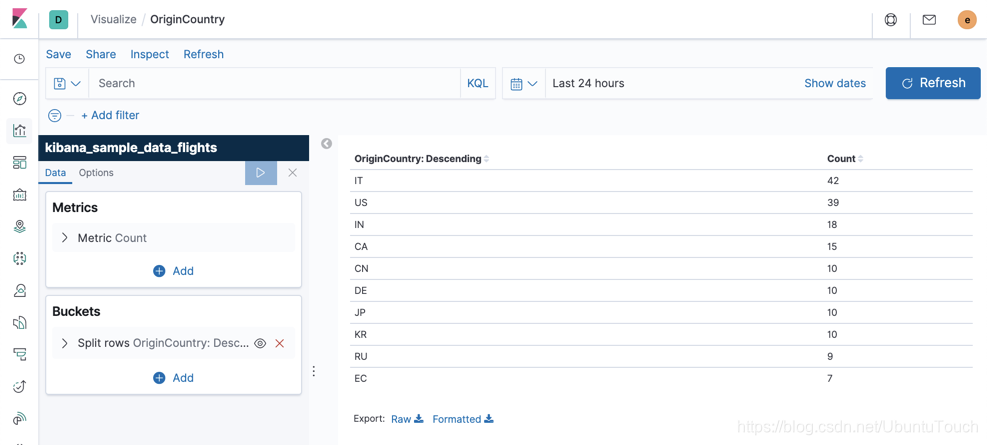Open the D space selector avatar
This screenshot has height=445, width=987.
[59, 20]
